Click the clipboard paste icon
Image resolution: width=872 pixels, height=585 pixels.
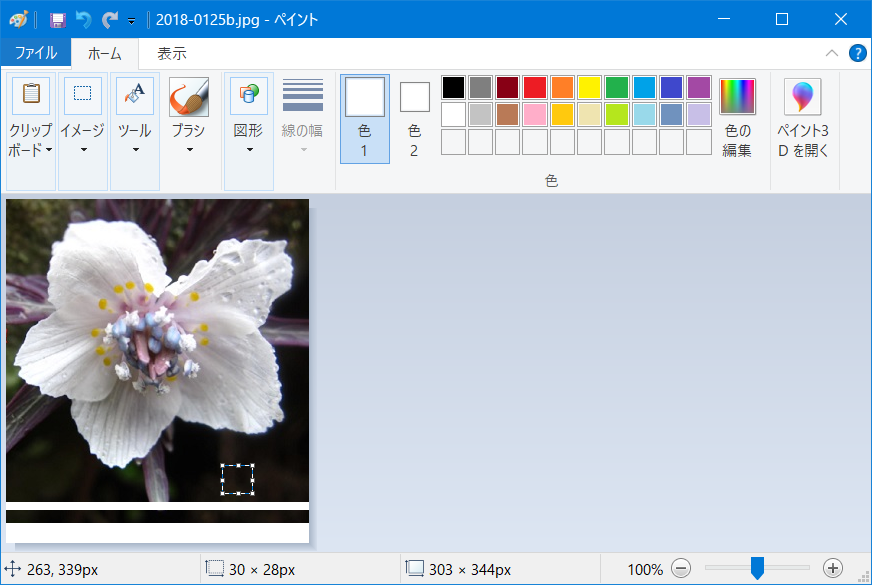click(30, 95)
